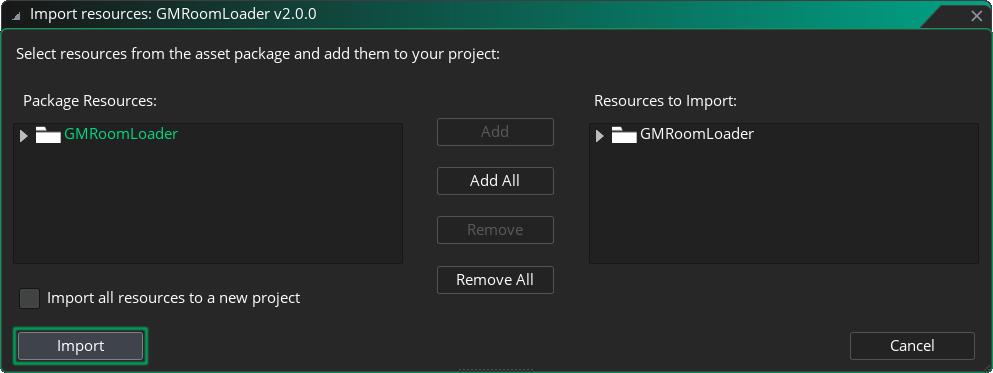Click the Remove All button
The height and width of the screenshot is (373, 993).
point(495,280)
